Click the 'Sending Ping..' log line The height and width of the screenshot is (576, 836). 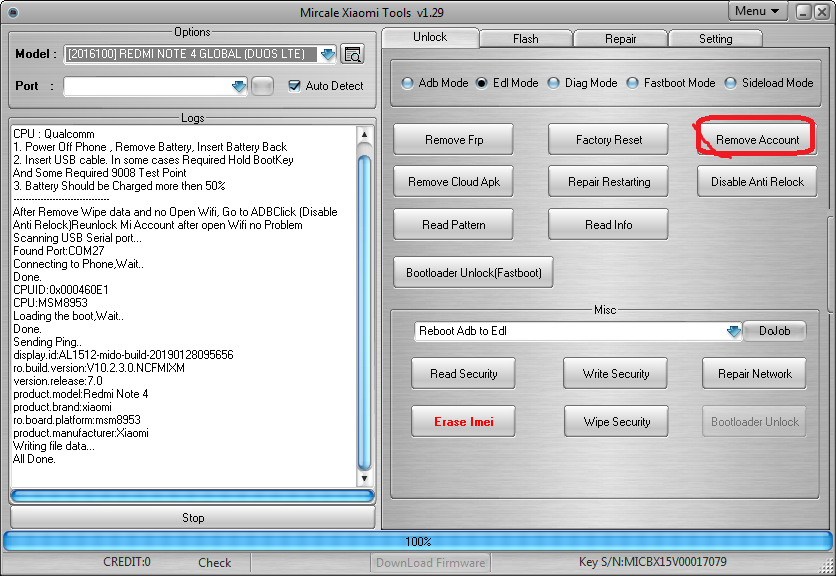click(47, 342)
